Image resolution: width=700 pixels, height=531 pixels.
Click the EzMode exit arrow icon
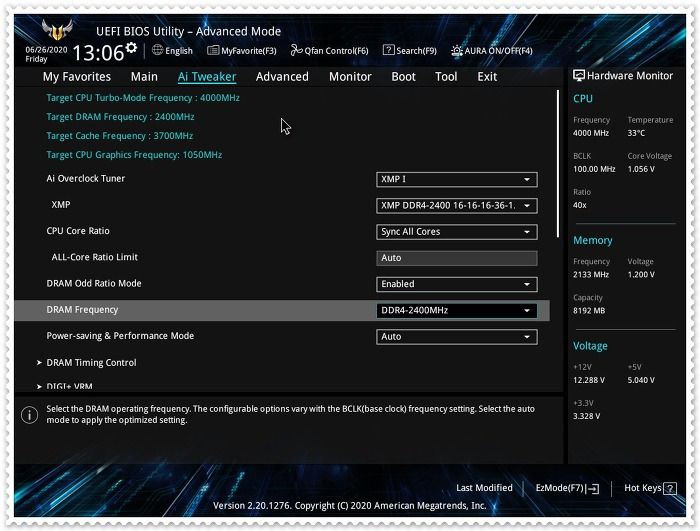tap(593, 489)
